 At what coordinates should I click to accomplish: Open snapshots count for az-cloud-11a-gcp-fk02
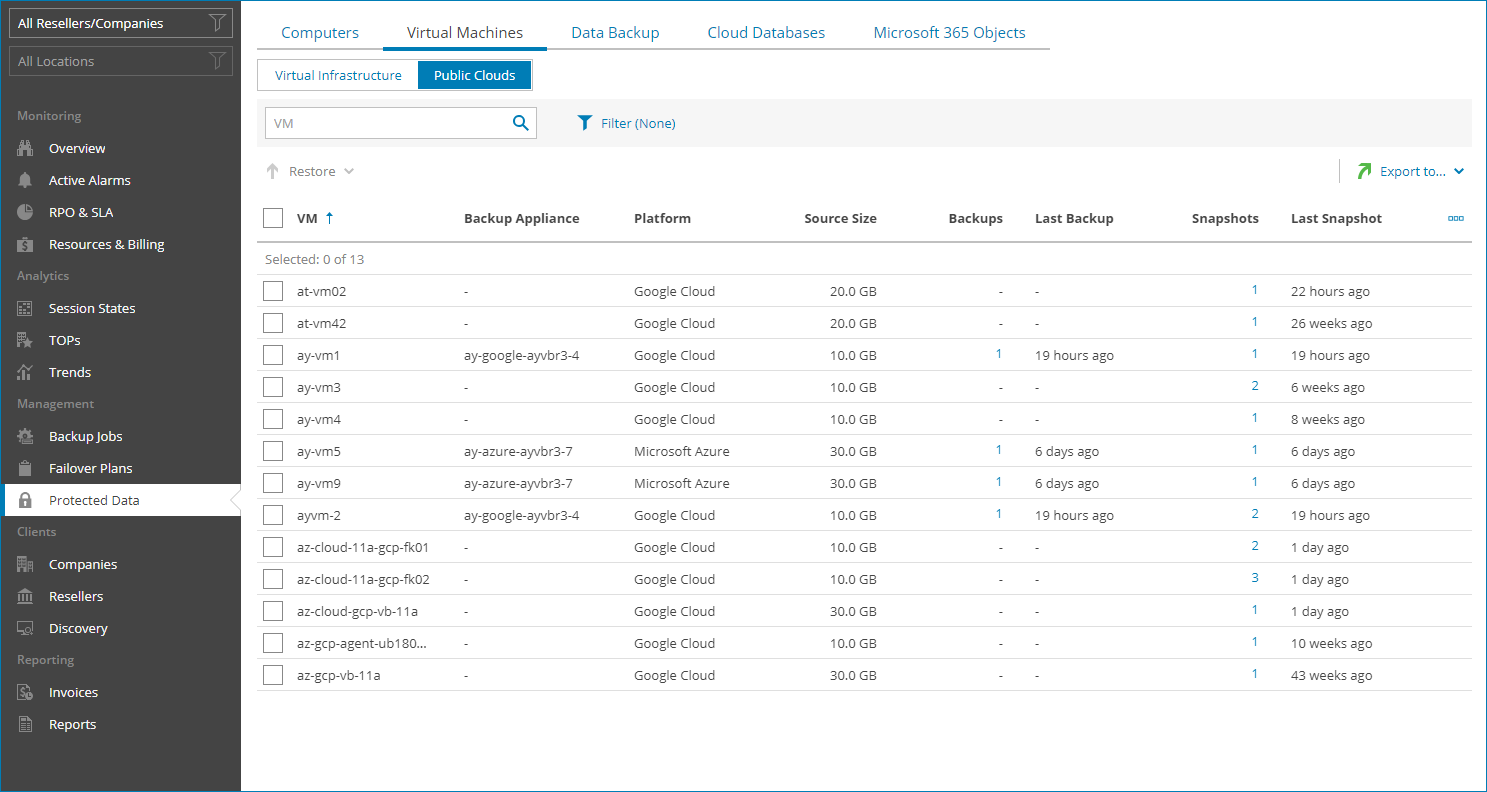click(x=1255, y=578)
